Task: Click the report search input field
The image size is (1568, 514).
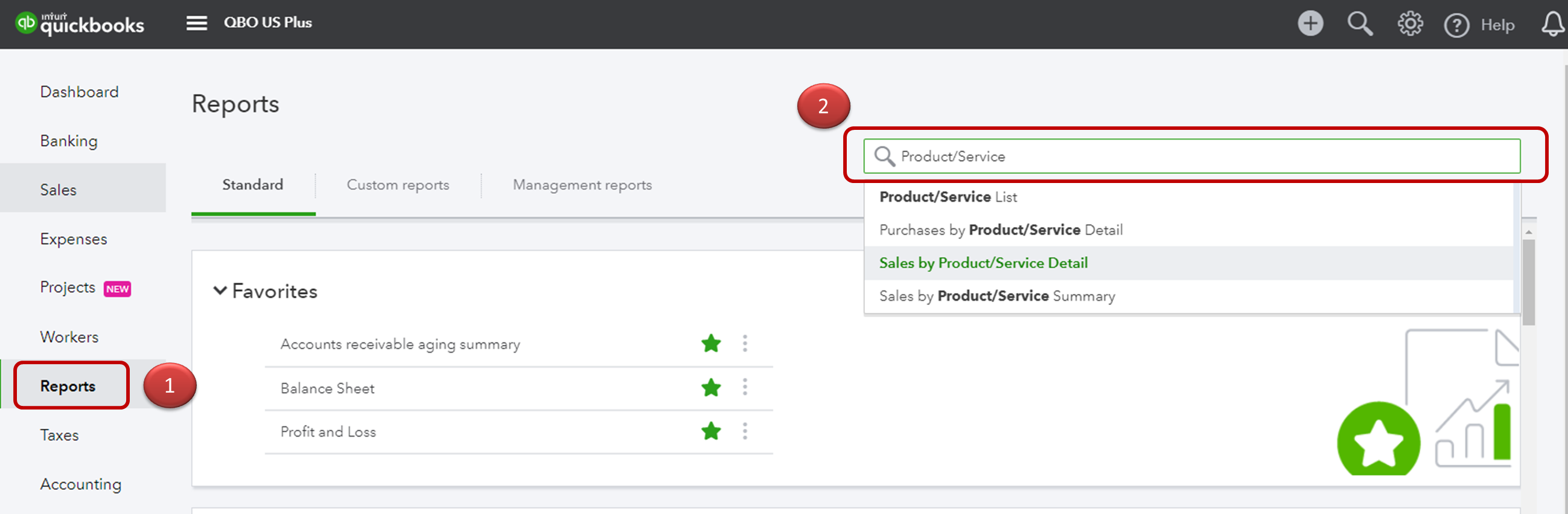Action: pos(1191,156)
